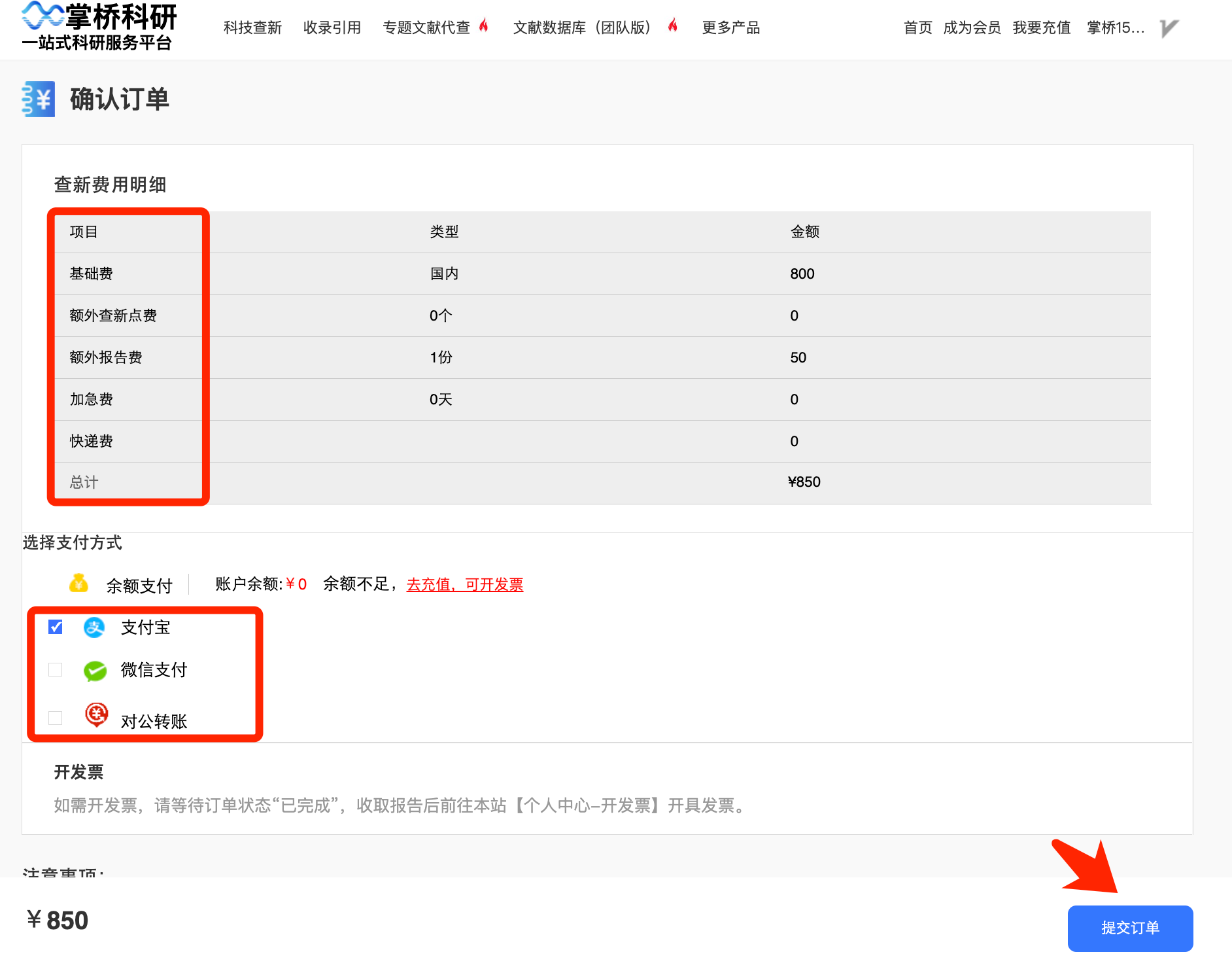The width and height of the screenshot is (1232, 967).
Task: Click the 账户余额 ￥0 balance text
Action: (262, 584)
